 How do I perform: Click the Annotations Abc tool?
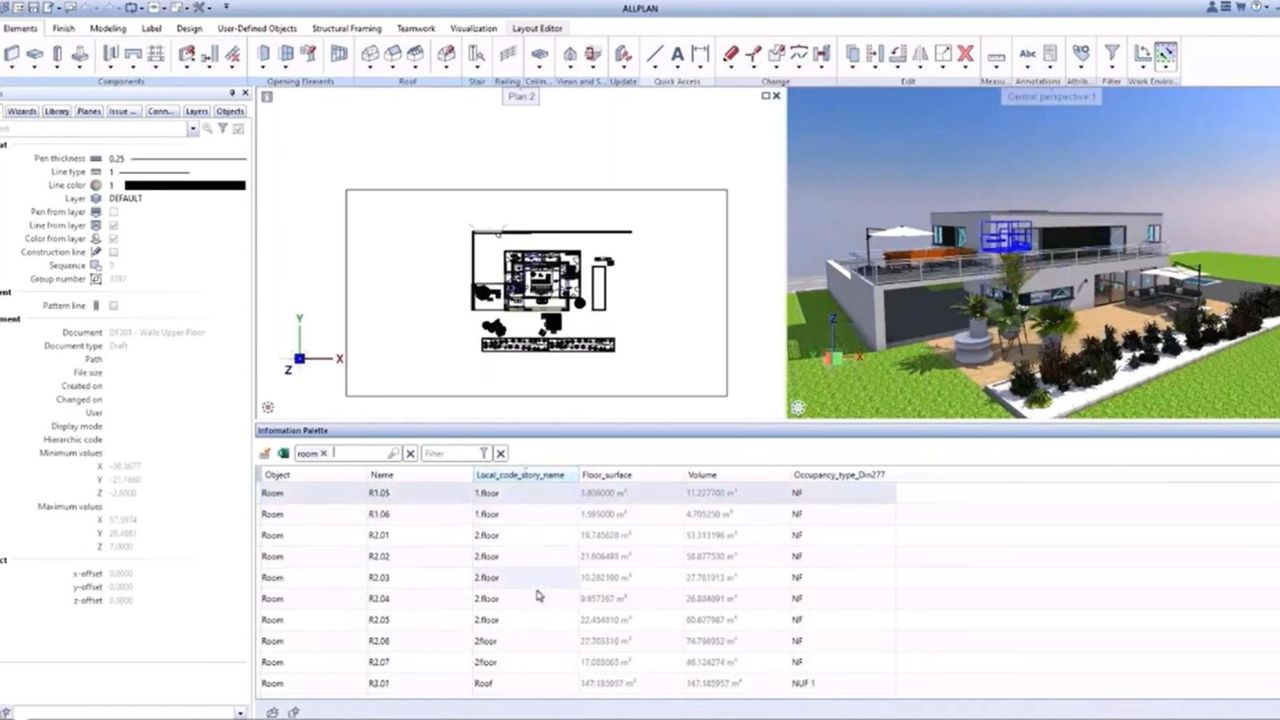[1026, 55]
